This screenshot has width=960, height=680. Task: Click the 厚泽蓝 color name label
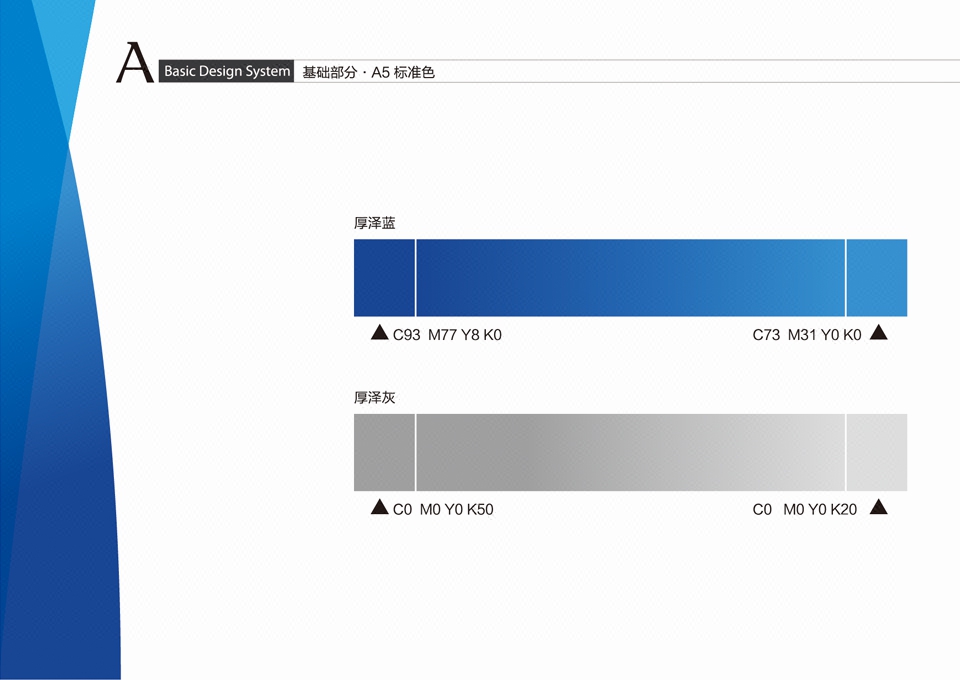point(375,223)
